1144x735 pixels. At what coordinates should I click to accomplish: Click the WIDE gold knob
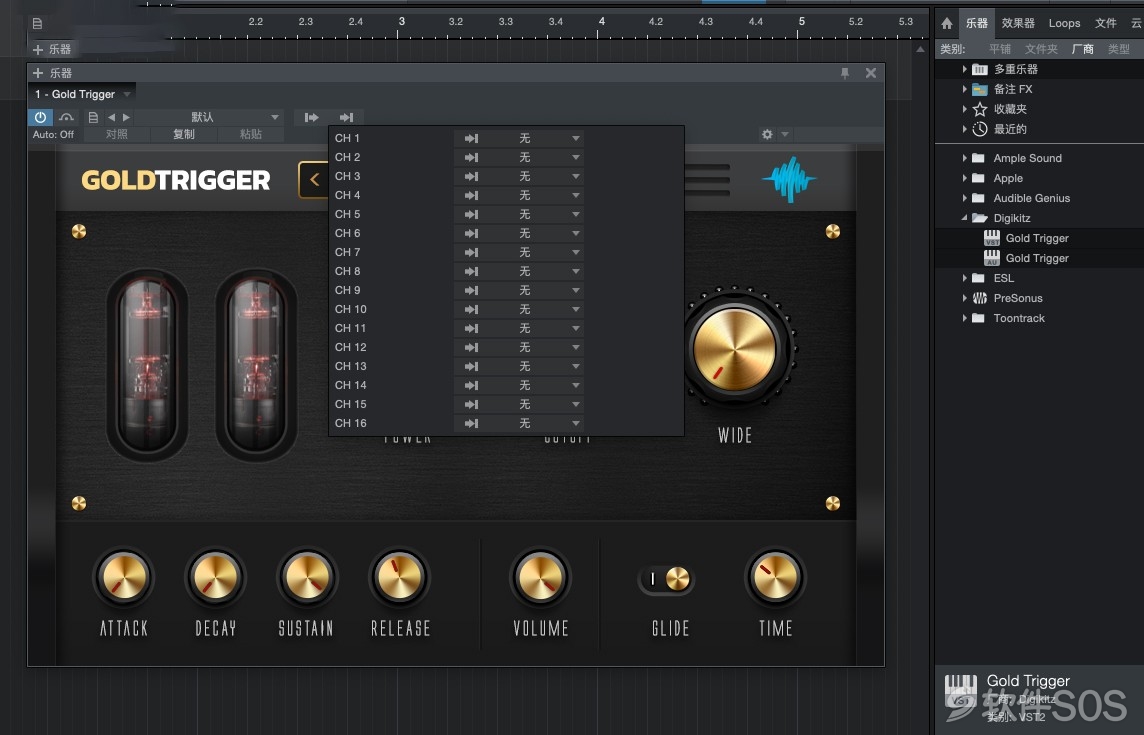[x=735, y=350]
